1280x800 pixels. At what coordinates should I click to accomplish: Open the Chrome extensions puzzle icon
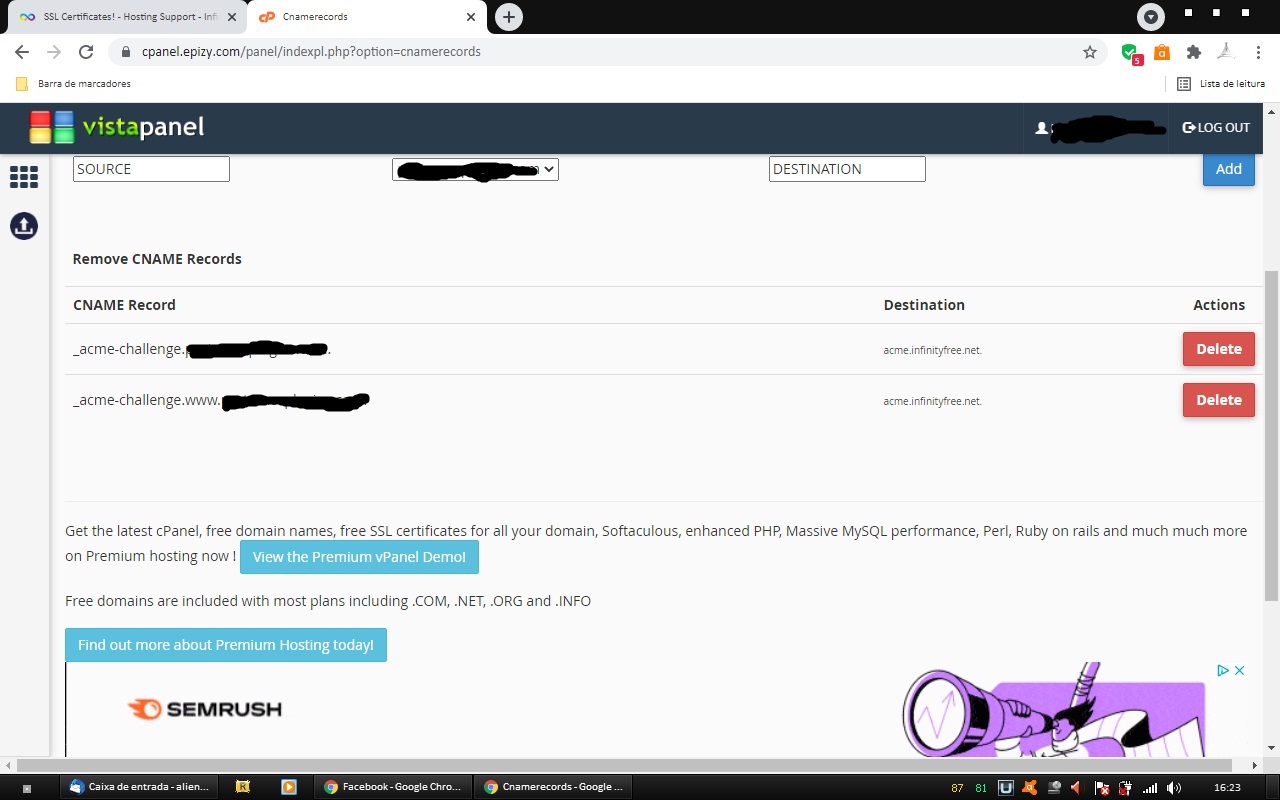(1193, 52)
